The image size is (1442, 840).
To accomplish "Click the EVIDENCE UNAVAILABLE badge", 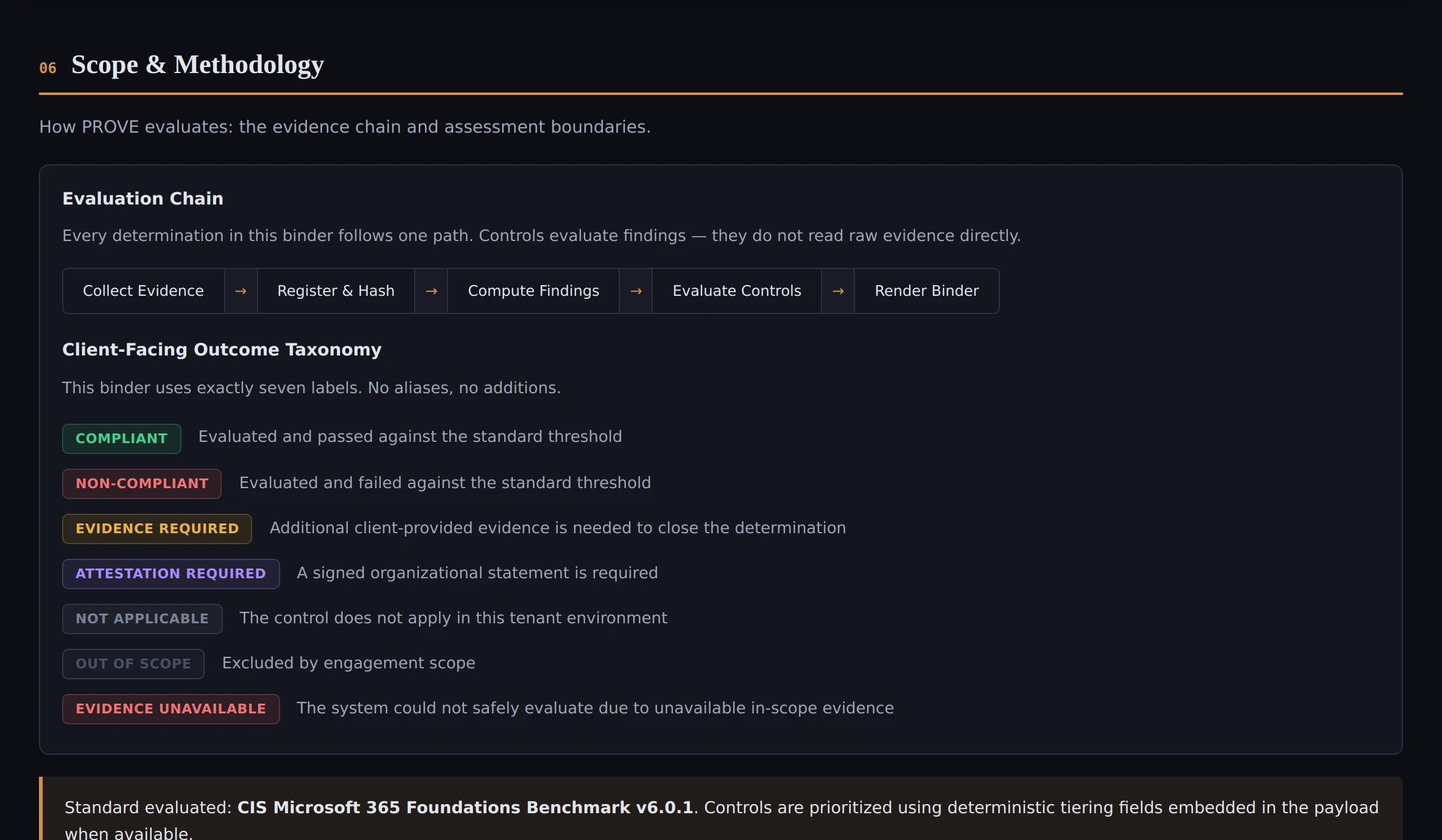I will (171, 709).
